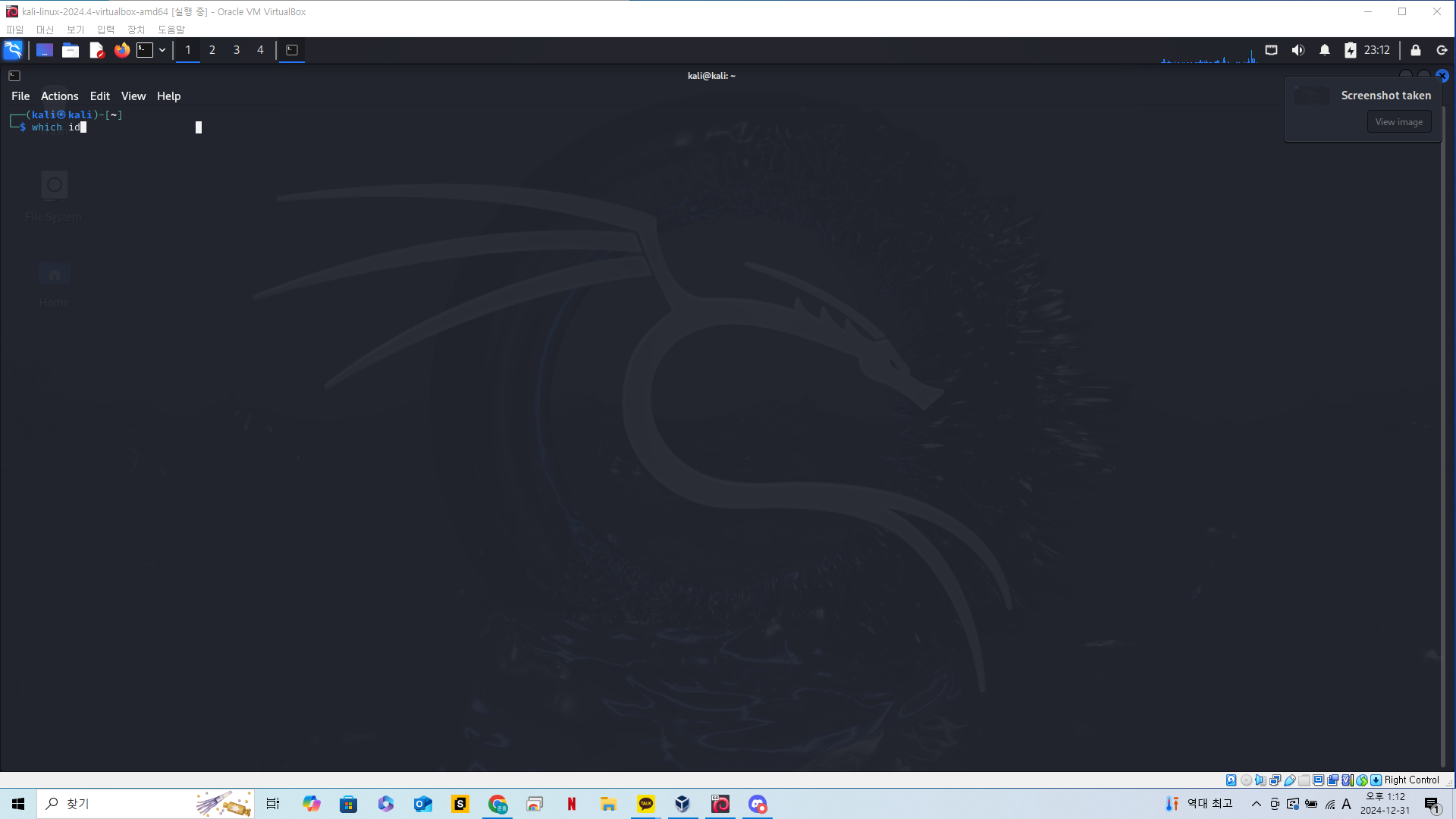Open the file manager panel icon

click(71, 50)
